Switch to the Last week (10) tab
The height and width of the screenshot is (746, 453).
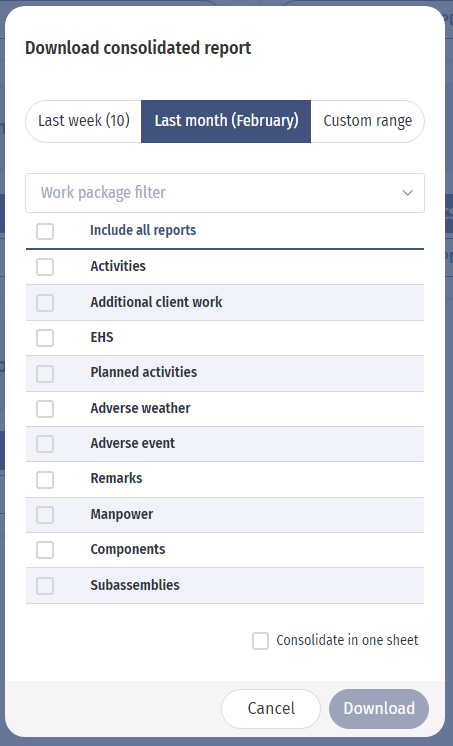[x=84, y=121]
